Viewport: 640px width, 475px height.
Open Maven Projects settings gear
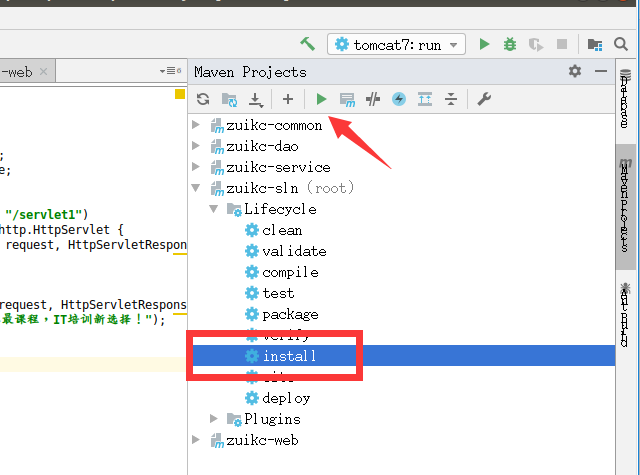coord(575,71)
